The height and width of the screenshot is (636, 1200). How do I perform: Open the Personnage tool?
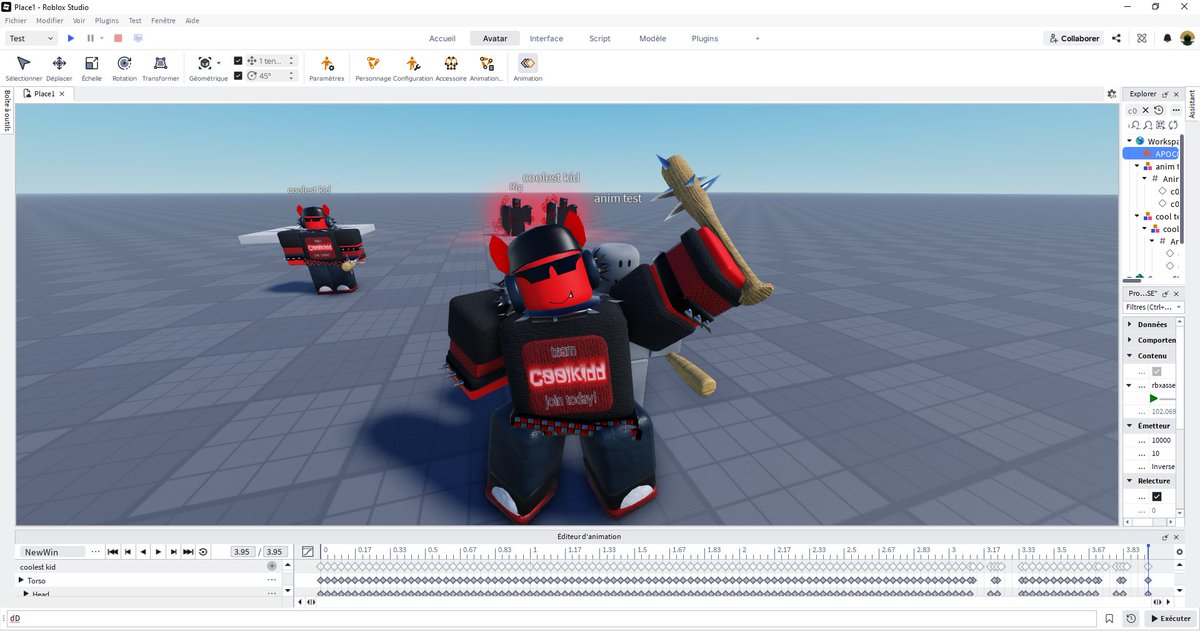373,67
